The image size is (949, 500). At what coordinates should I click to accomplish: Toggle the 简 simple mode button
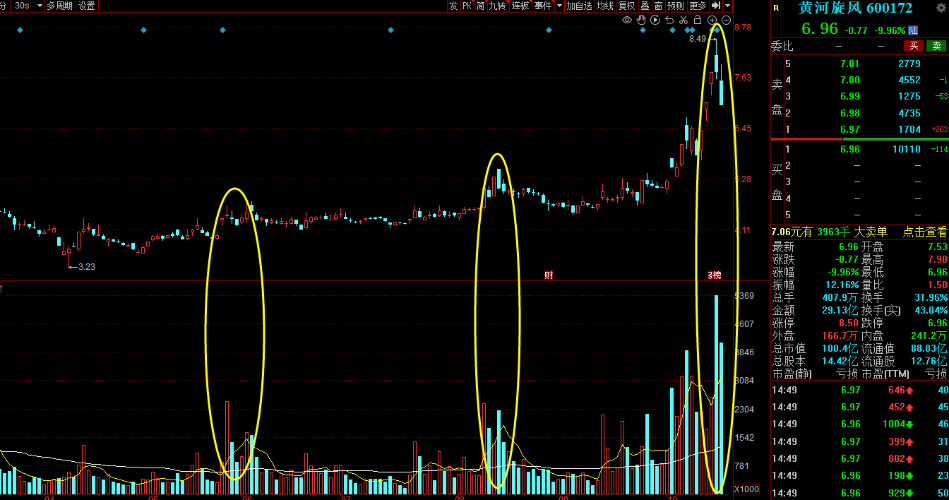click(x=481, y=5)
